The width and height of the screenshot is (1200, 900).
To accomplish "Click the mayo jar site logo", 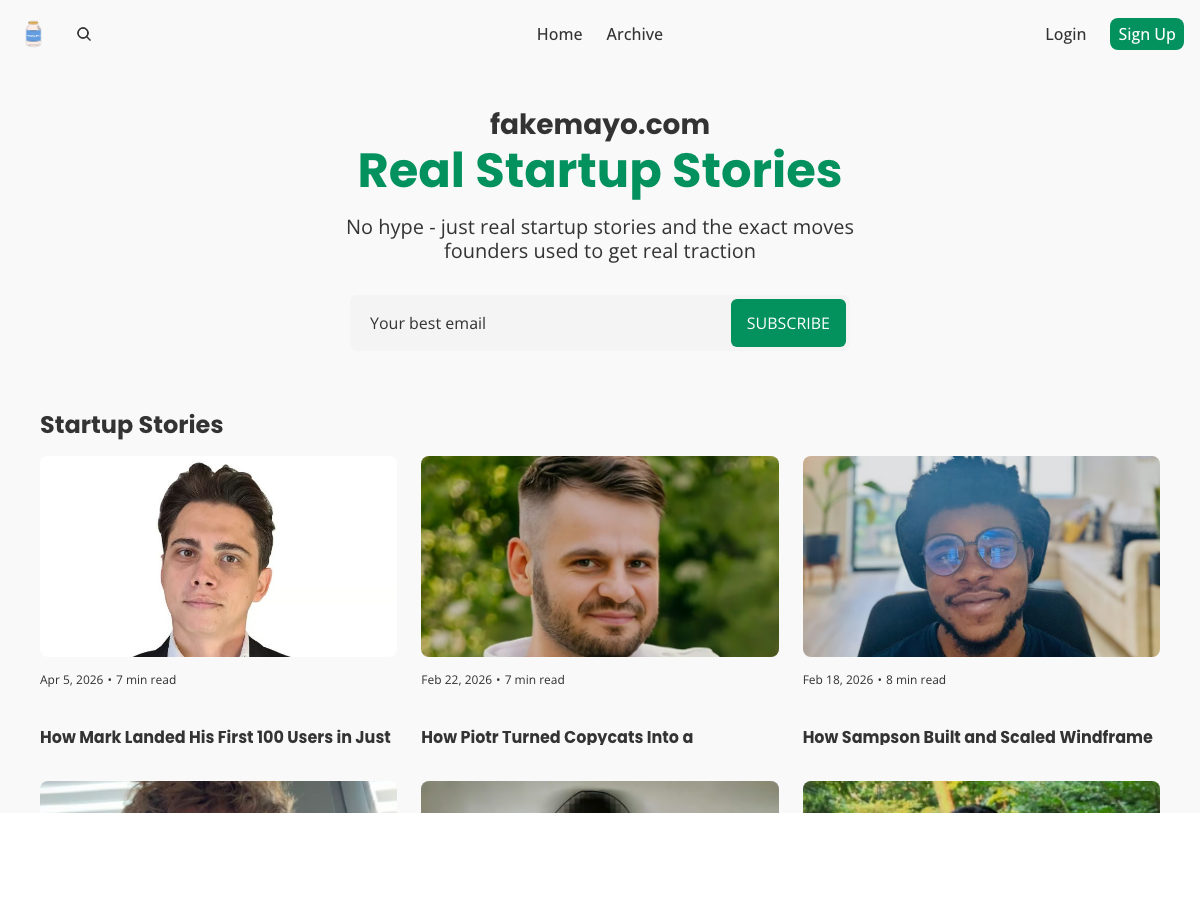I will 33,34.
